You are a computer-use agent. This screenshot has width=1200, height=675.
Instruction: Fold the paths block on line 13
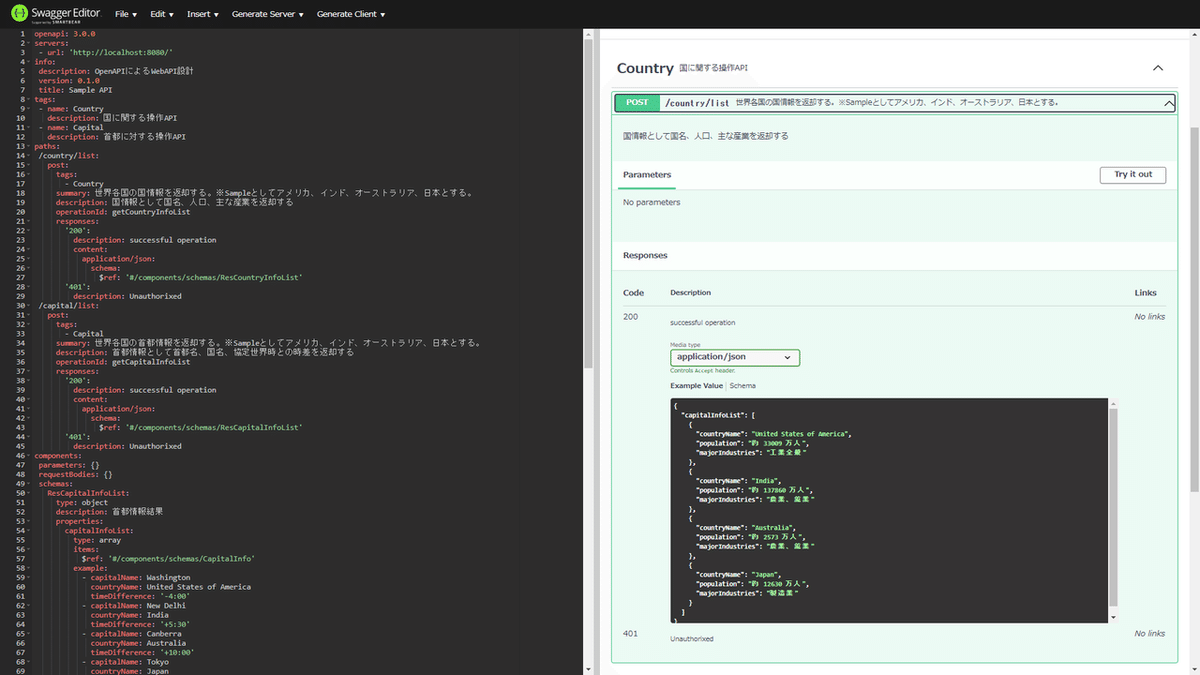28,146
